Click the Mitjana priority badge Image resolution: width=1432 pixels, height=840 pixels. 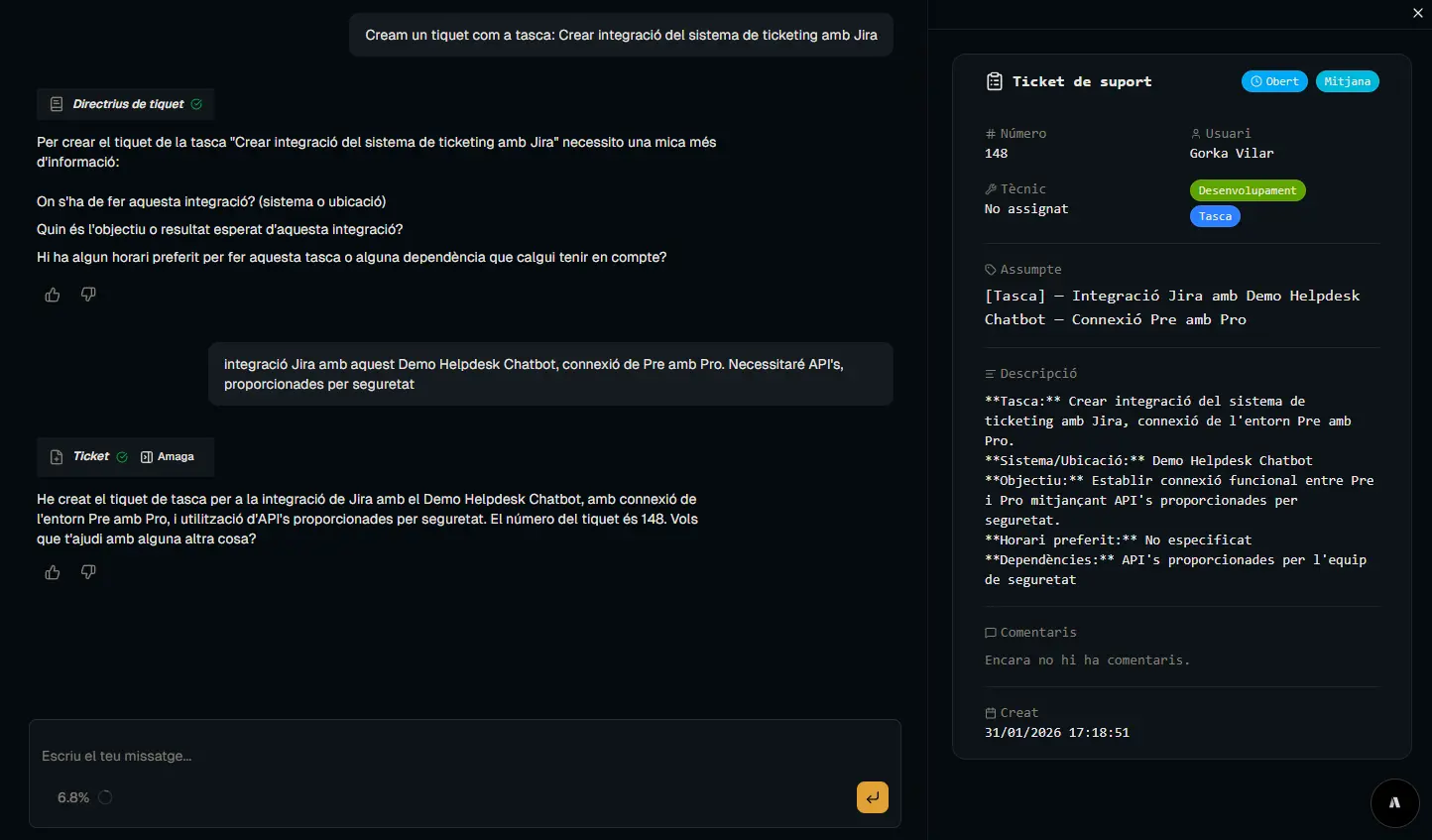pyautogui.click(x=1347, y=81)
